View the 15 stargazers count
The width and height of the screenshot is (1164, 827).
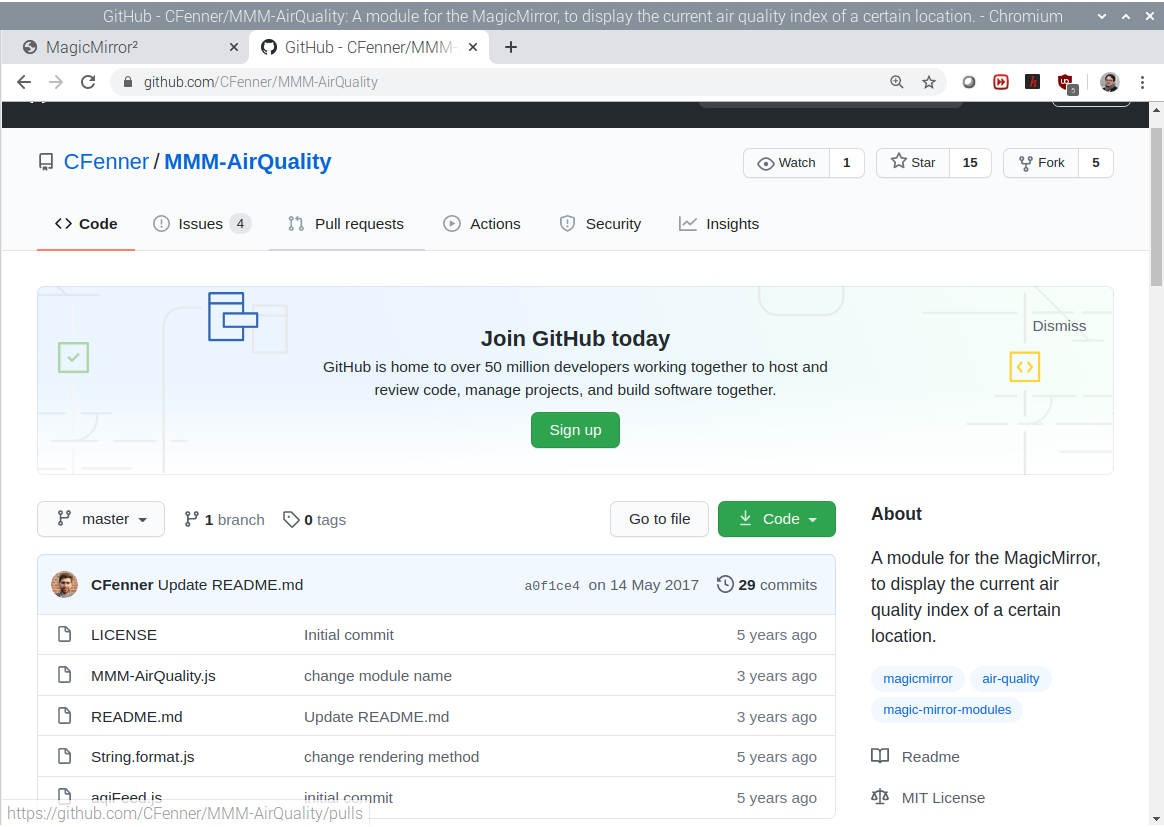970,163
